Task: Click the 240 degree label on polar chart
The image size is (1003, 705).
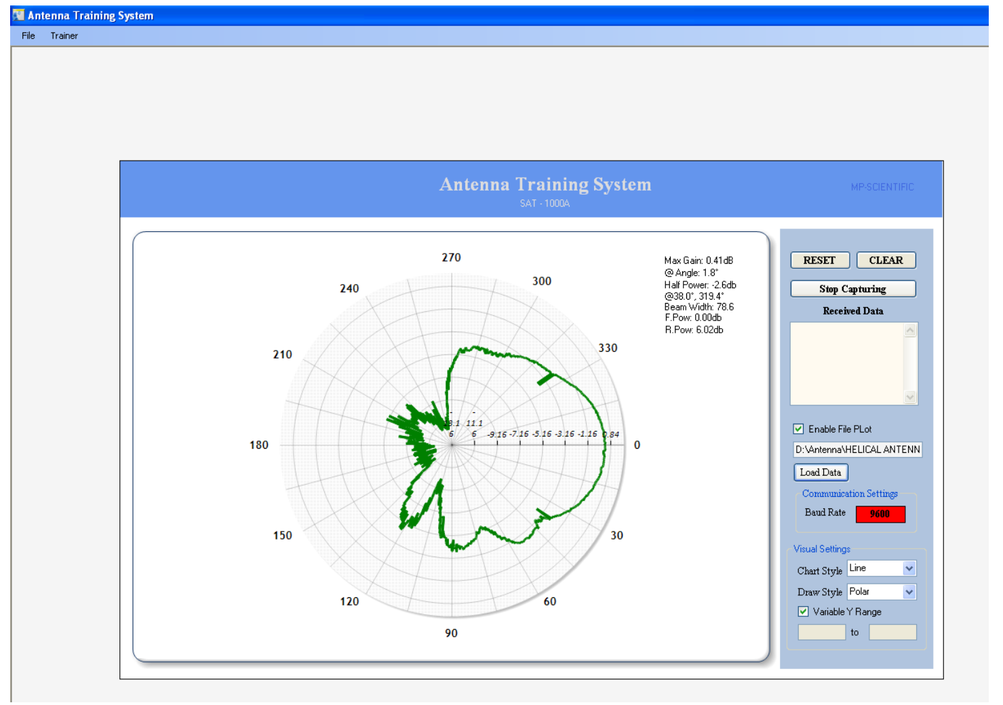Action: tap(349, 289)
